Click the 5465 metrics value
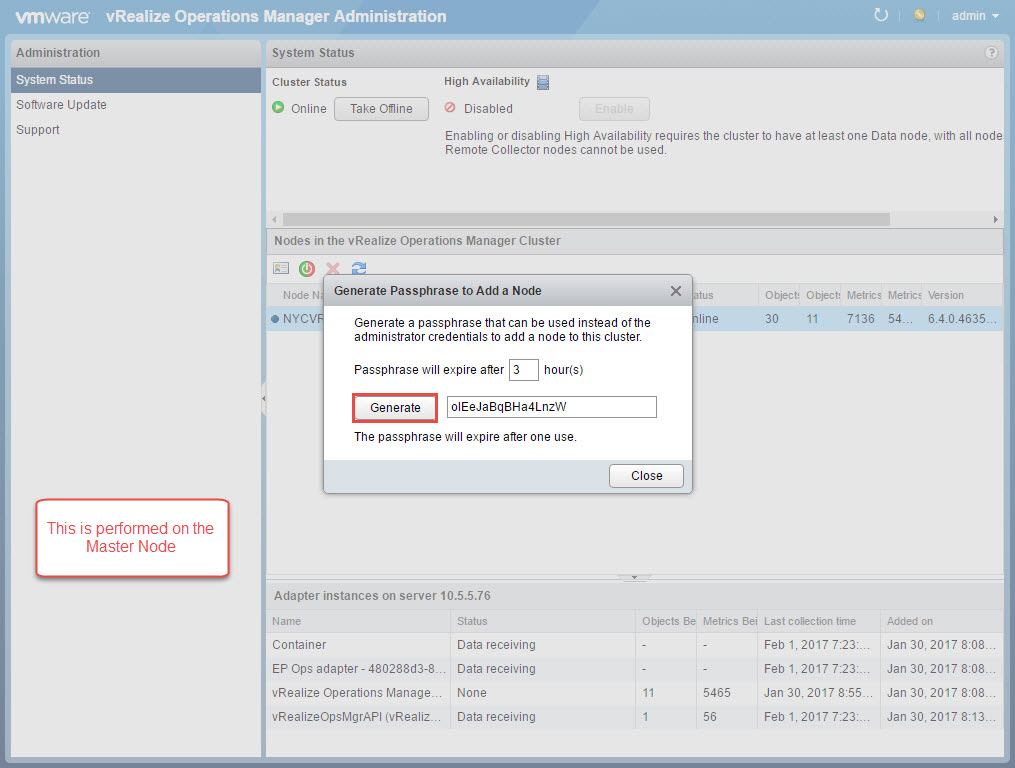This screenshot has width=1015, height=768. point(717,693)
